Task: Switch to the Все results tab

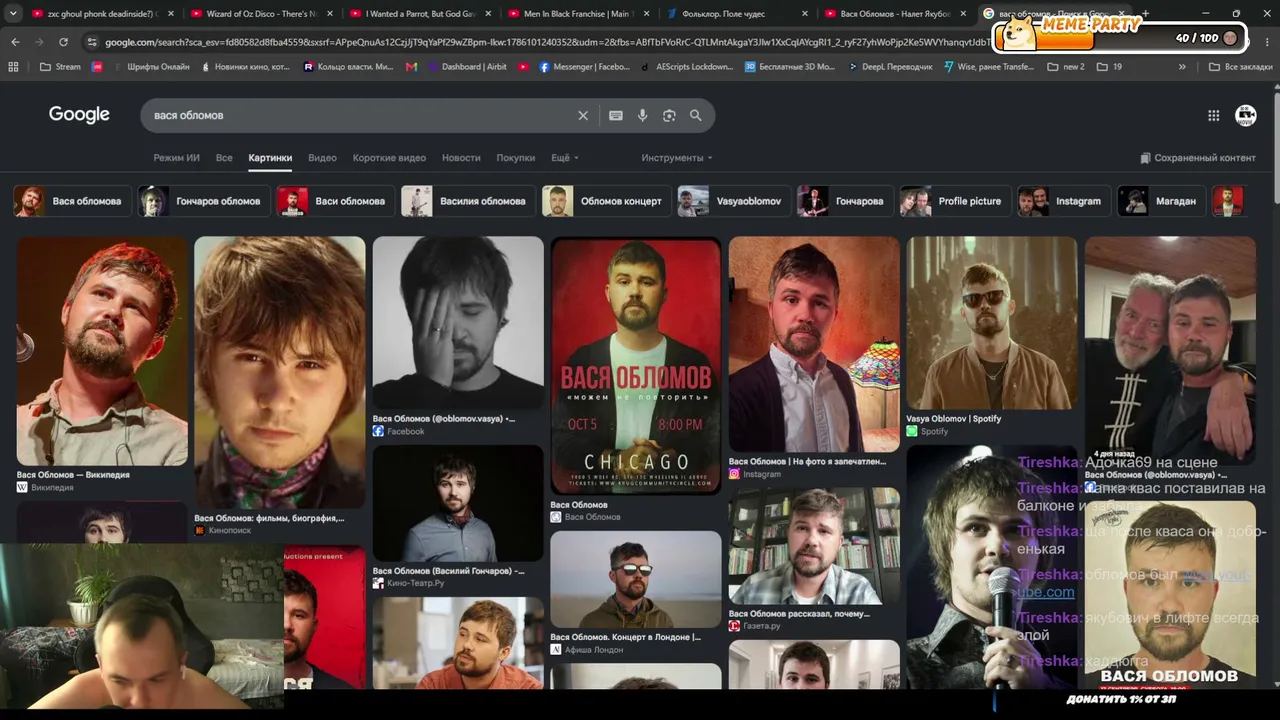Action: pyautogui.click(x=224, y=158)
